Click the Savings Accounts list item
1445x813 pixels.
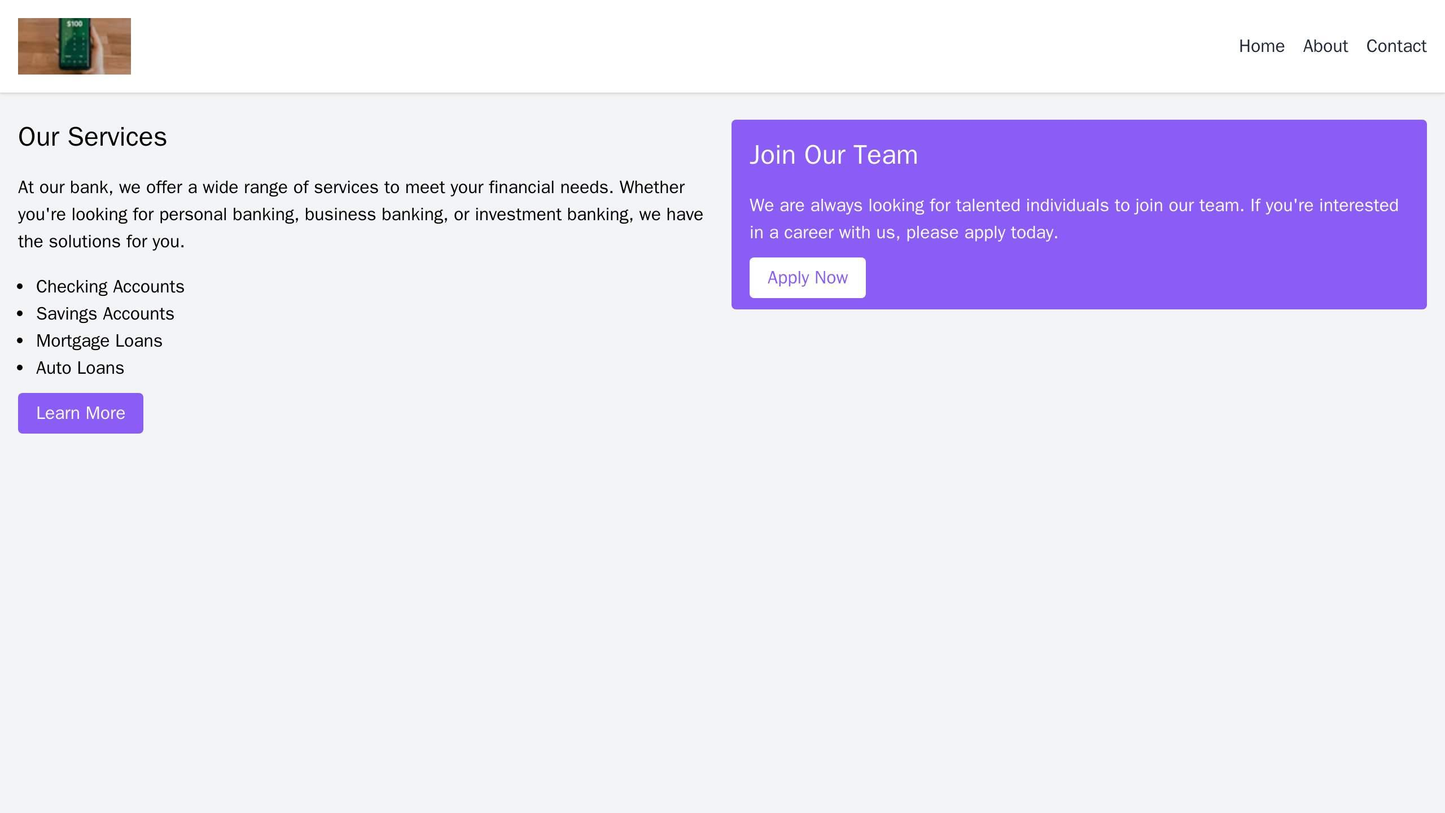click(105, 314)
